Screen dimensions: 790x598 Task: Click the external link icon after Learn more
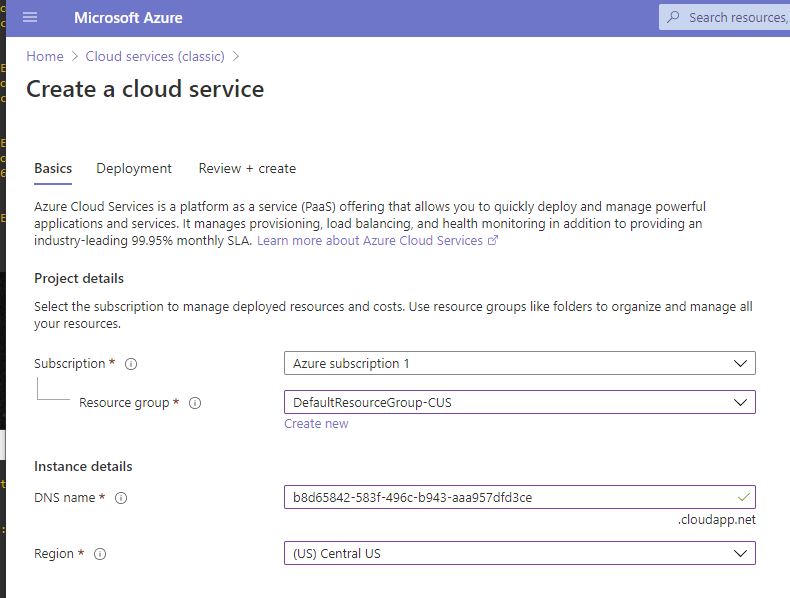coord(492,241)
